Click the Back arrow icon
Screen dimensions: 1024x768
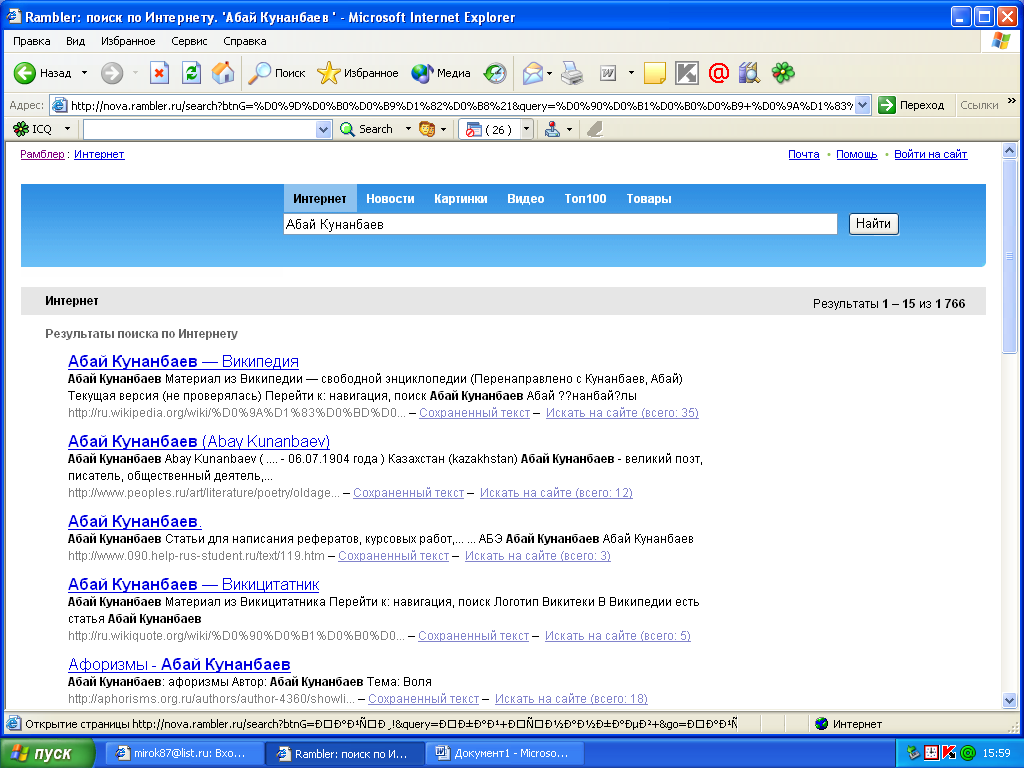point(25,72)
